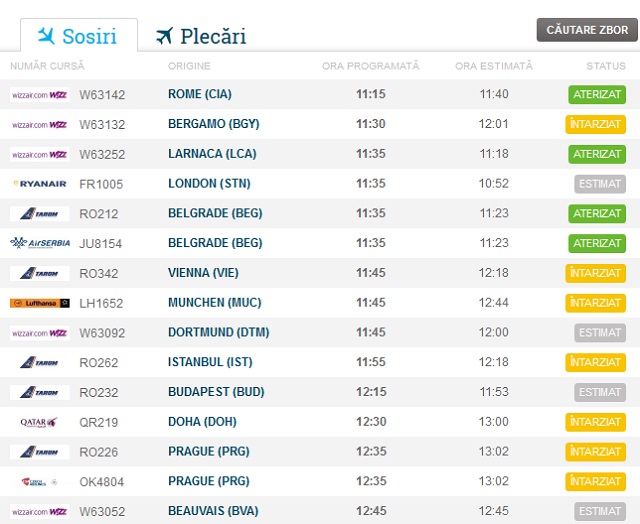Click the Origine column header
This screenshot has height=524, width=640.
[x=190, y=66]
